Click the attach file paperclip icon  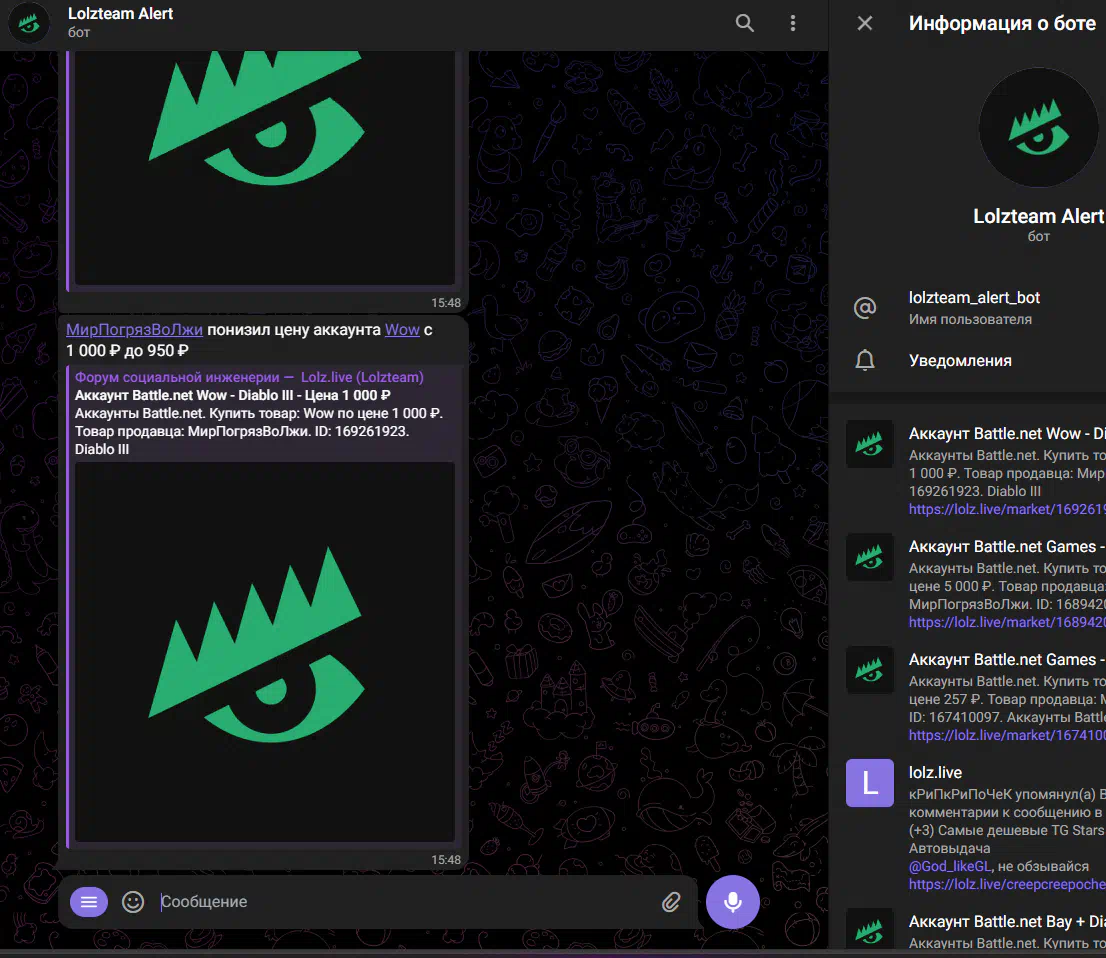point(671,902)
